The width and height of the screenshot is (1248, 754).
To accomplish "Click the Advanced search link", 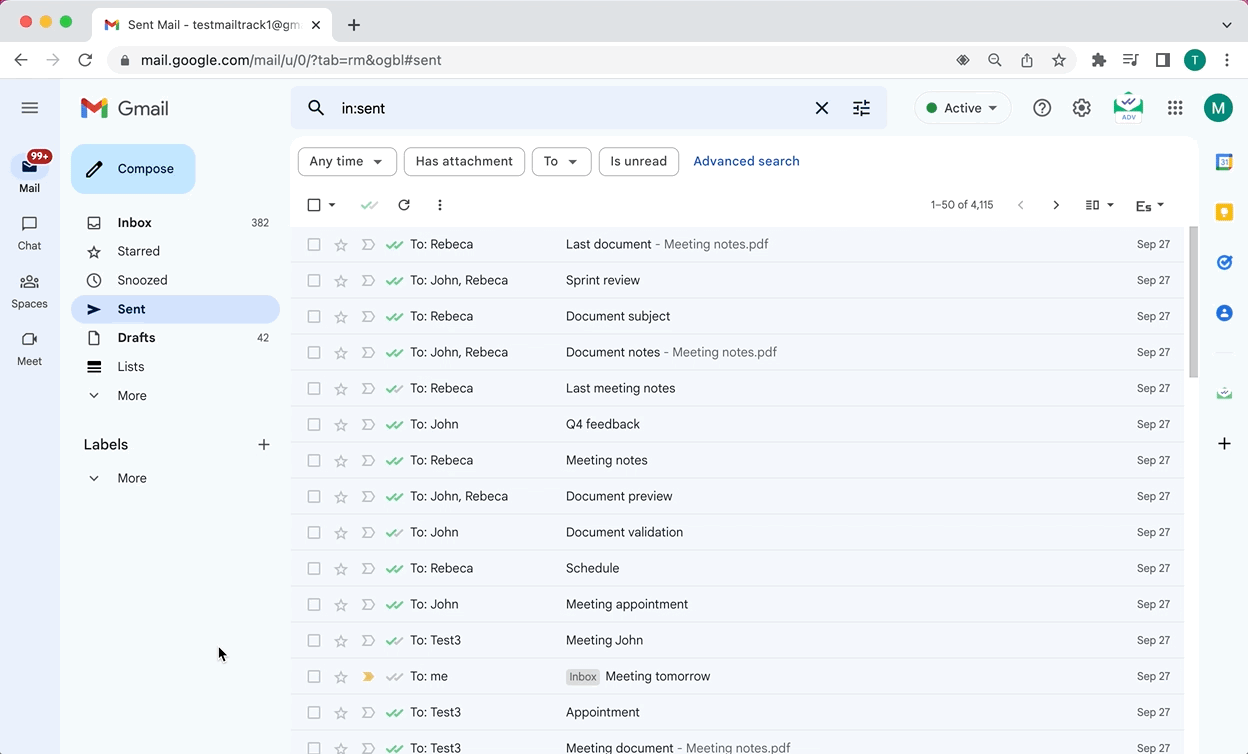I will (x=746, y=161).
